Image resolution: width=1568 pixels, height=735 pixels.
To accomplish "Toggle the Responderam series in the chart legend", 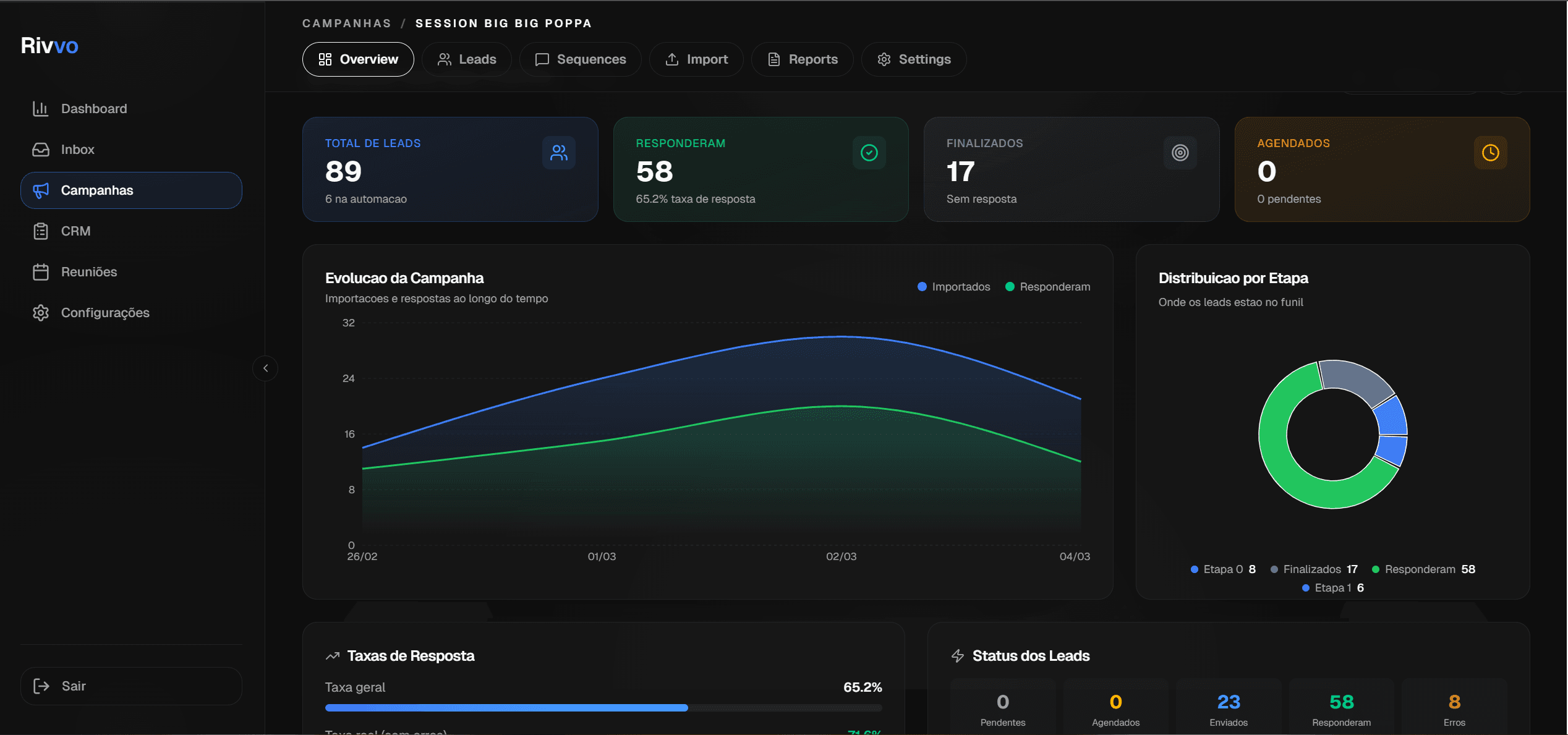I will tap(1047, 286).
